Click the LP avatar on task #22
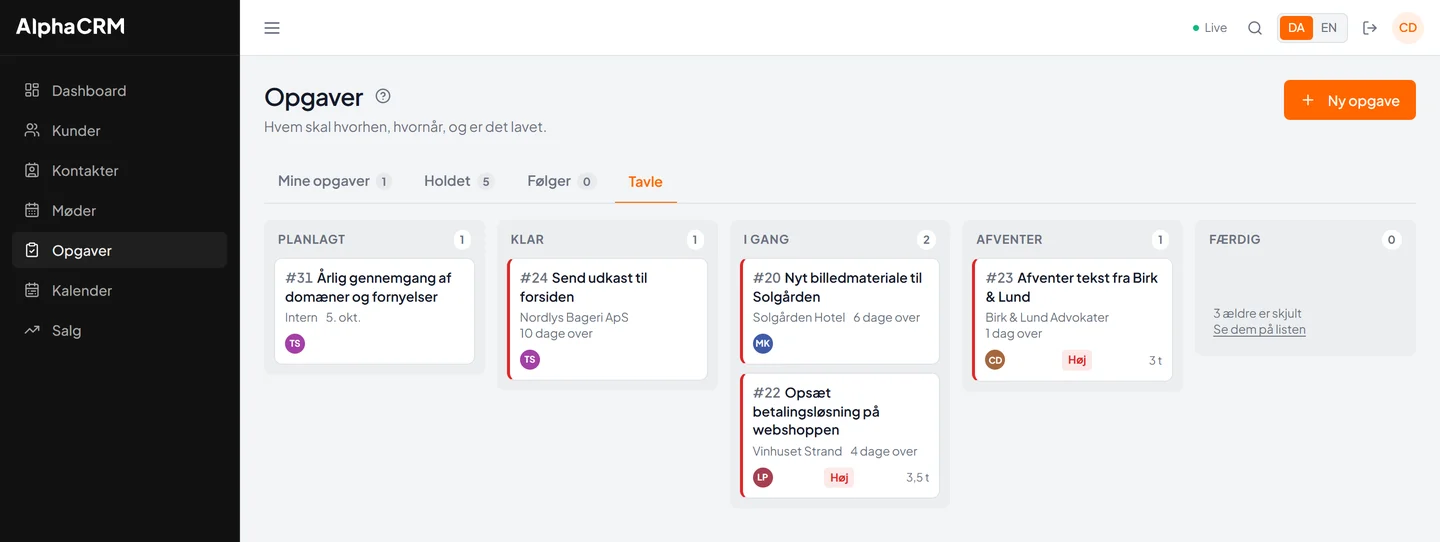 pos(763,478)
